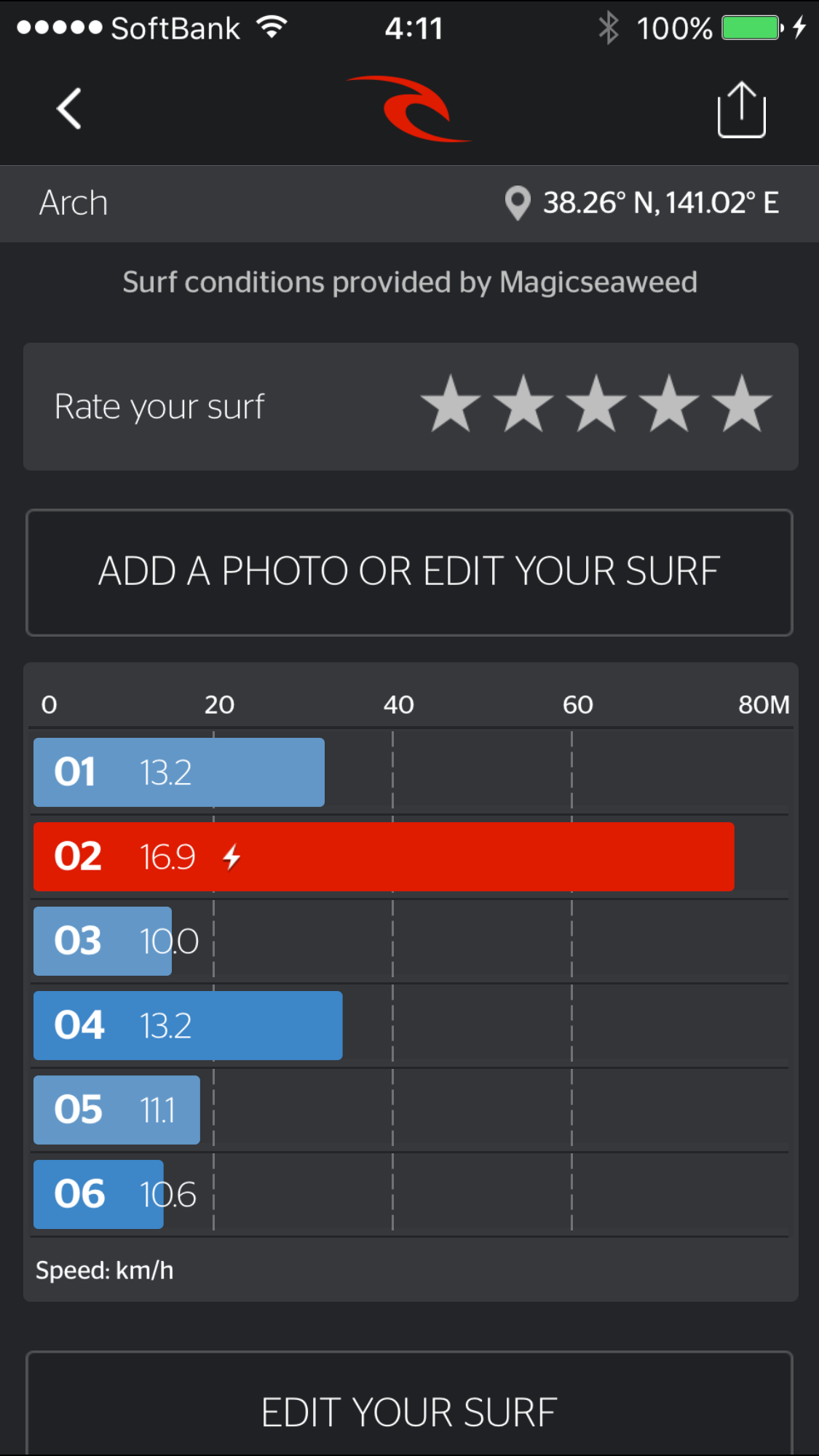The height and width of the screenshot is (1456, 819).
Task: Tap the Arch spot name
Action: click(74, 203)
